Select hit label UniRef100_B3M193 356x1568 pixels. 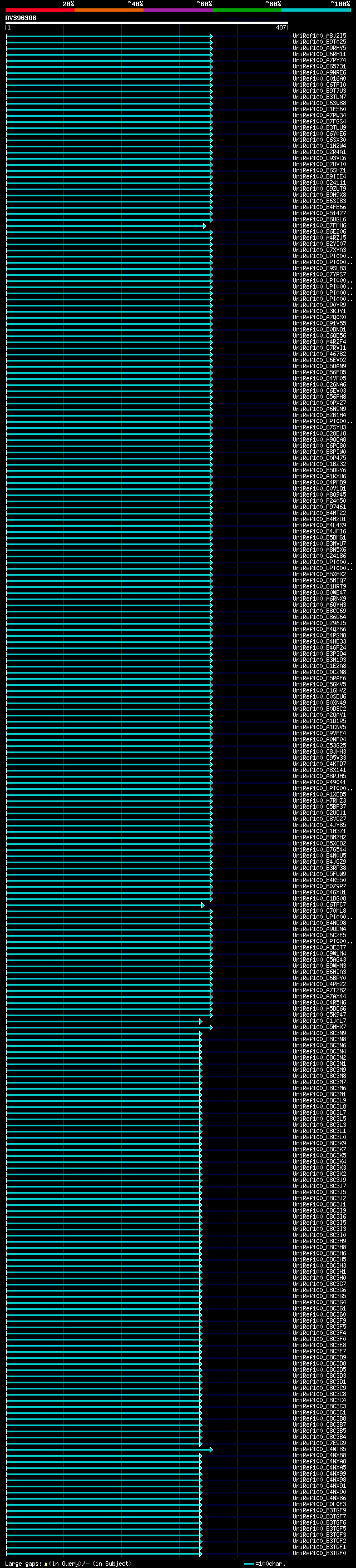(319, 660)
